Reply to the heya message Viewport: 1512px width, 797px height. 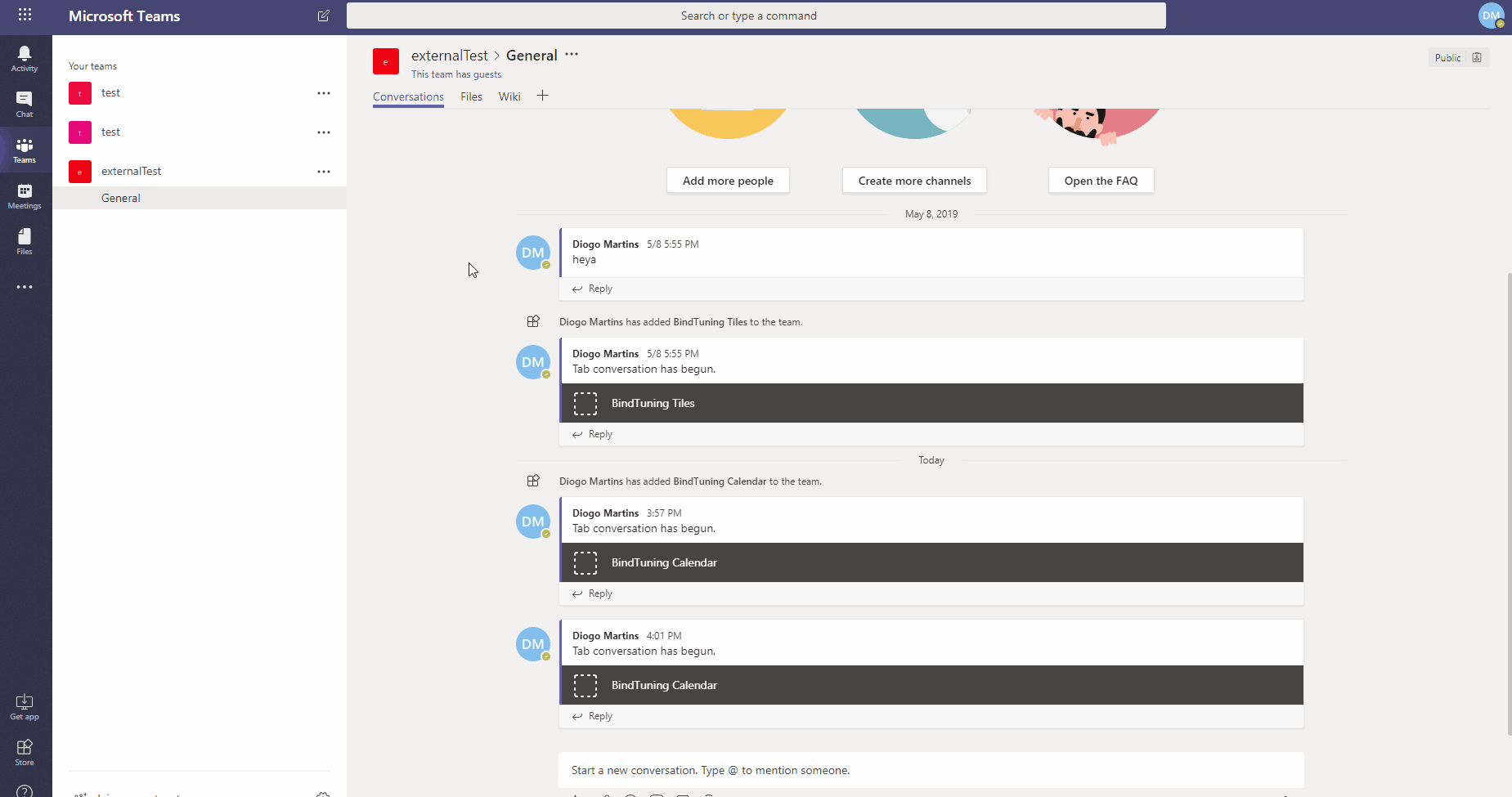(592, 289)
